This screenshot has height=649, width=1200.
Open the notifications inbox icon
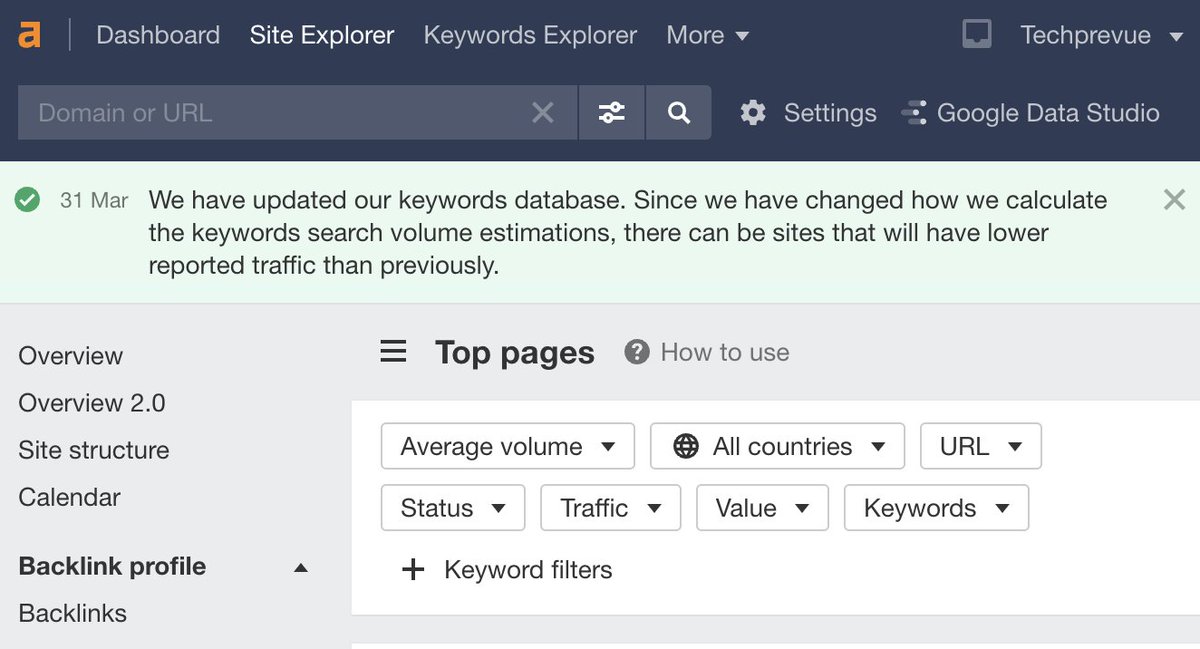(x=976, y=35)
